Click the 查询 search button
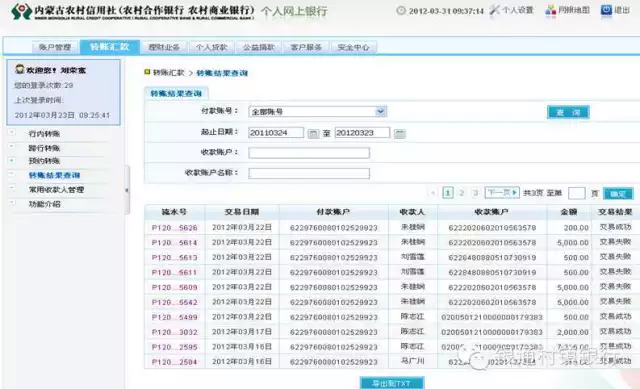 tap(568, 112)
